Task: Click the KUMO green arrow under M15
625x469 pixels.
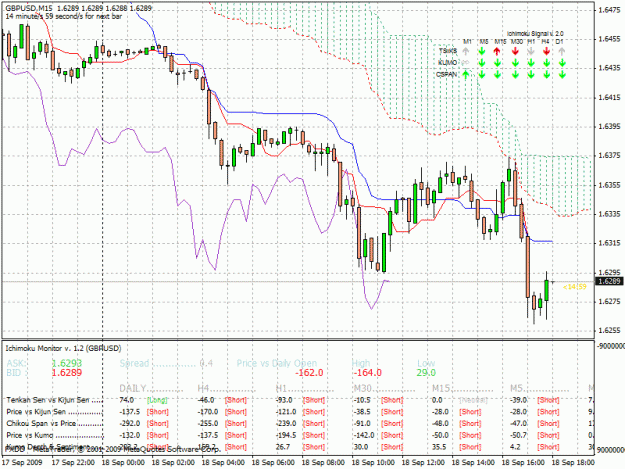Action: pos(497,63)
